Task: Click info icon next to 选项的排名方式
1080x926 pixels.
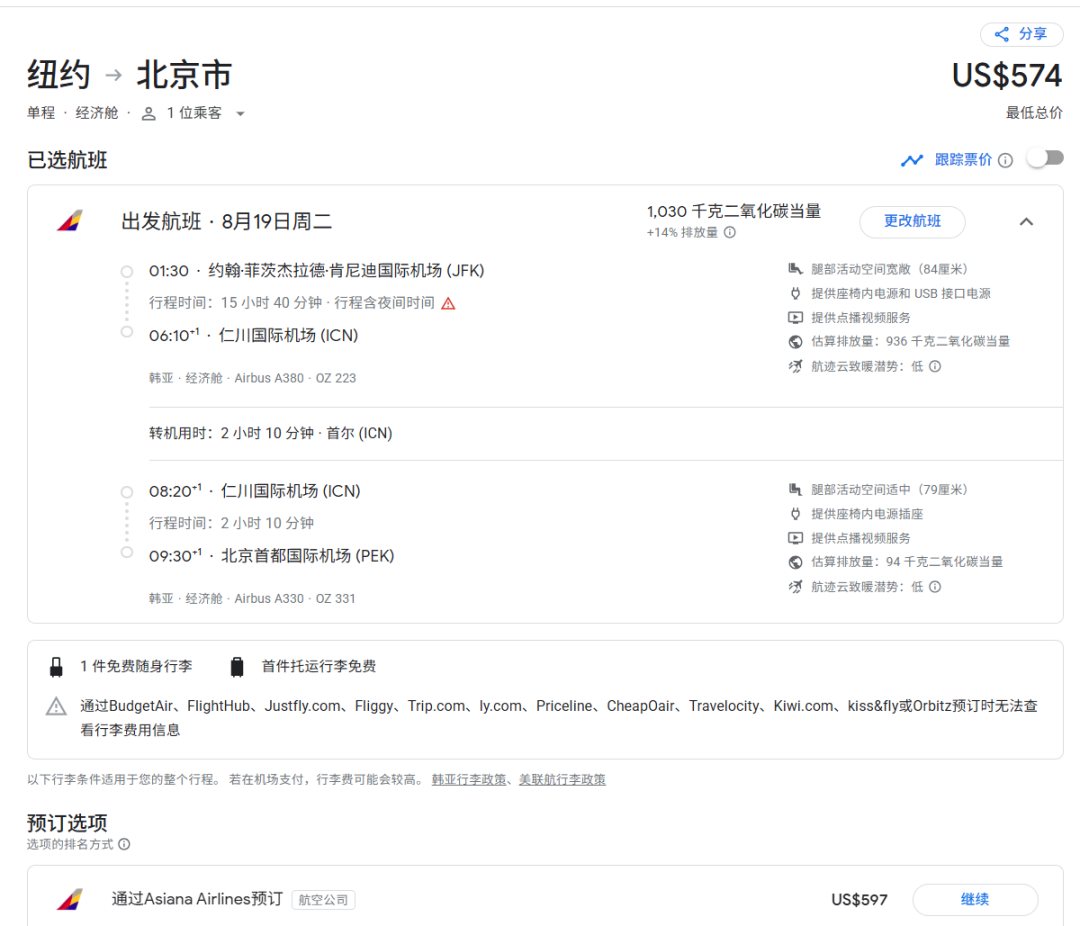Action: pos(124,844)
